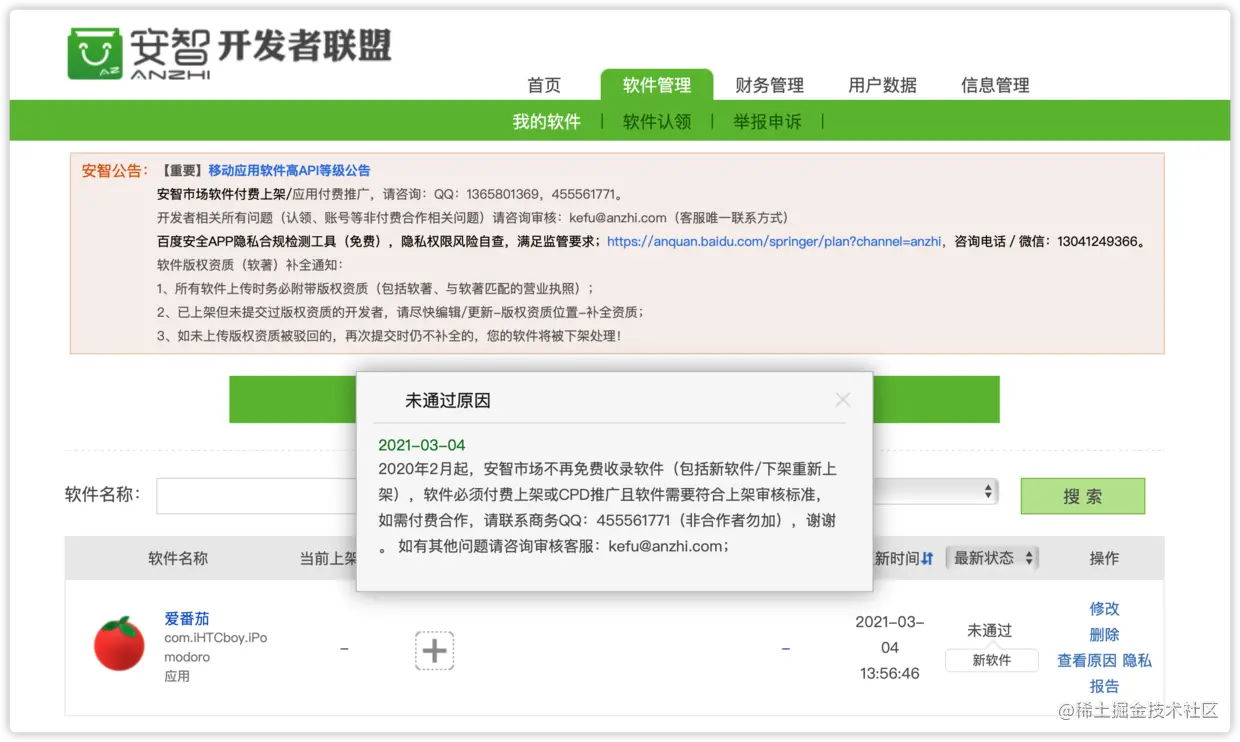Open the 用户数据 tab
Screen dimensions: 1240x742
pyautogui.click(x=882, y=85)
